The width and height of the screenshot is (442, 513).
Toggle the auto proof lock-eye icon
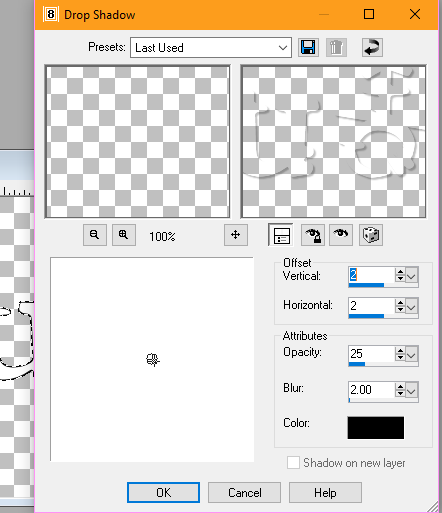tap(313, 235)
